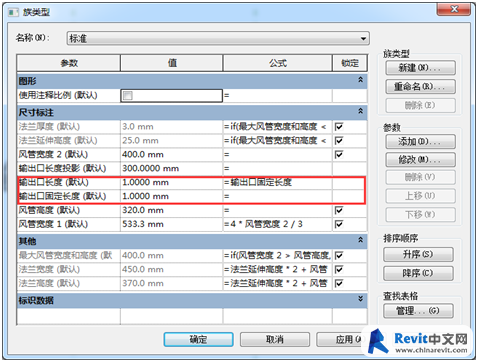Toggle lock checkbox for 法兰延伸高度
Viewport: 478px width, 362px height.
coord(339,141)
